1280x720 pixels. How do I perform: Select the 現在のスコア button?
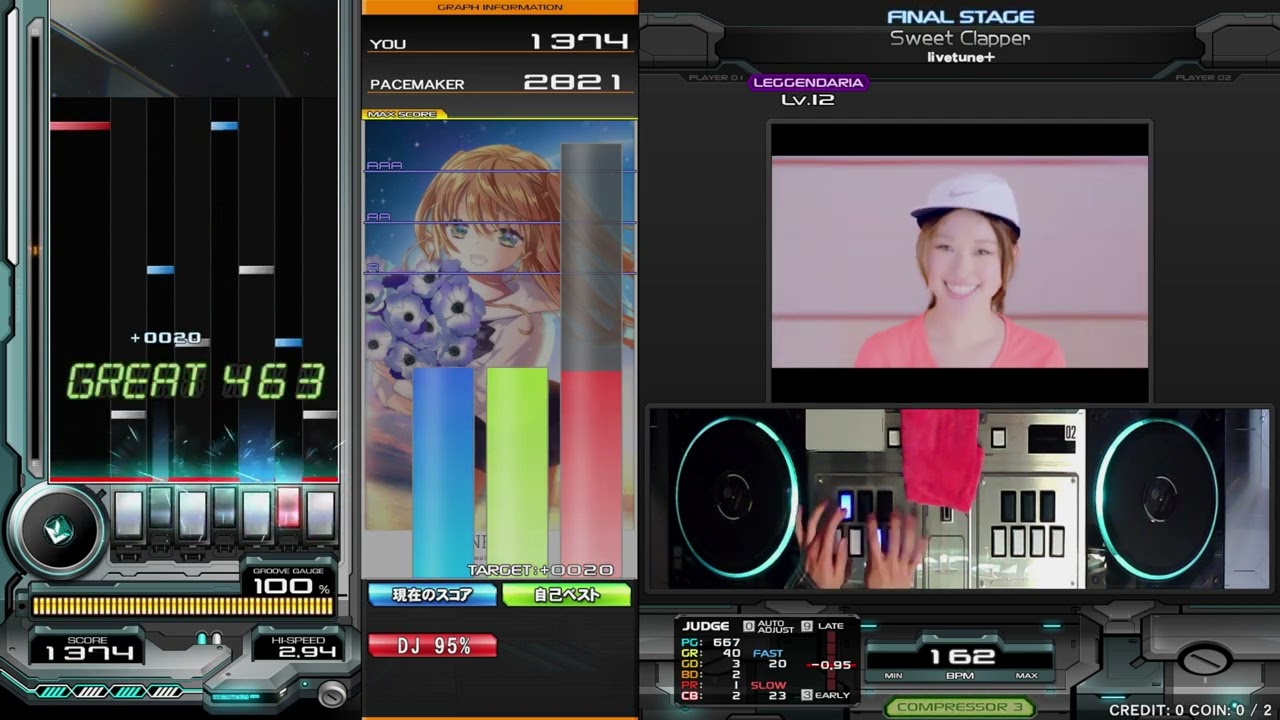point(432,595)
